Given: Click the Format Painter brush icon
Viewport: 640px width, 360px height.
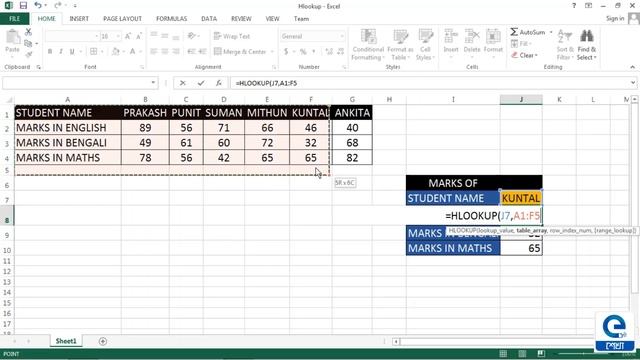Looking at the screenshot, I should coord(28,54).
